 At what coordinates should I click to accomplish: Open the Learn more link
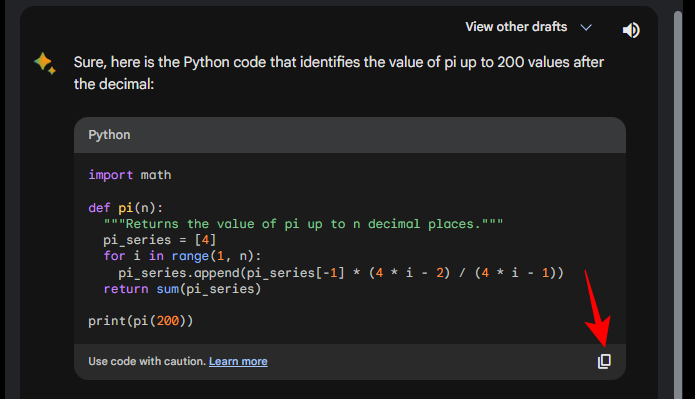click(238, 361)
